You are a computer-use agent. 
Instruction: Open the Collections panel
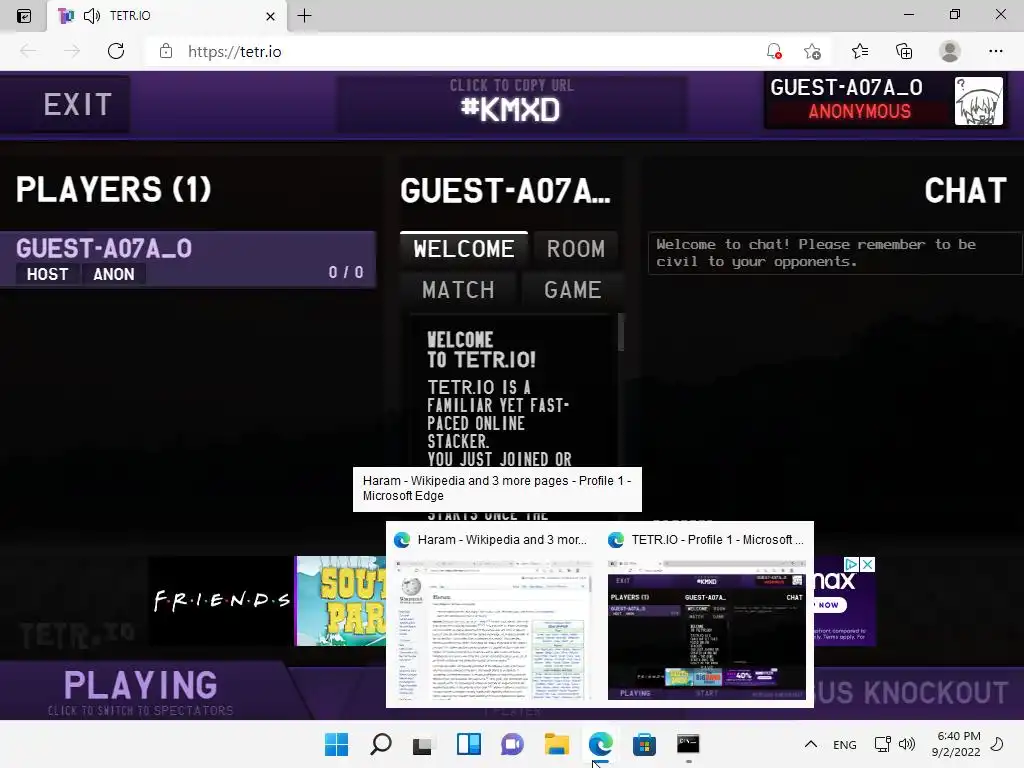click(x=904, y=52)
